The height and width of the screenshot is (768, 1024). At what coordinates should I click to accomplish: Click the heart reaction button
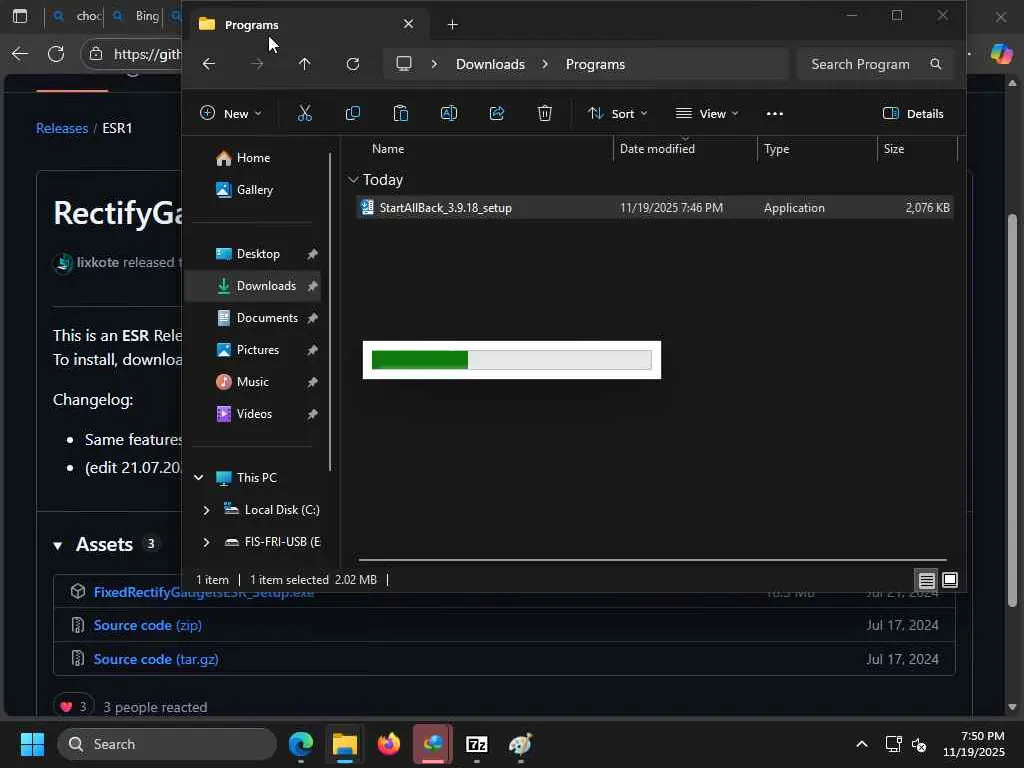tap(74, 707)
